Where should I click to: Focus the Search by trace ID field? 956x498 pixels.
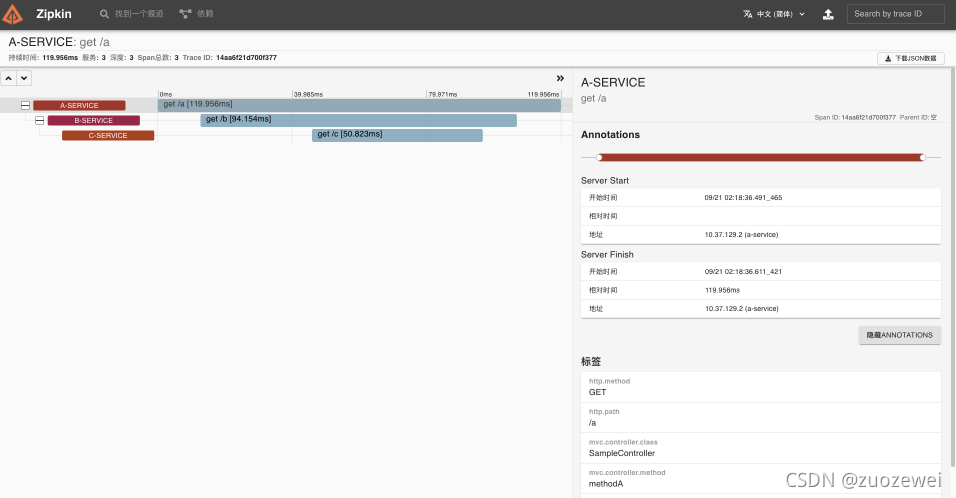click(895, 14)
